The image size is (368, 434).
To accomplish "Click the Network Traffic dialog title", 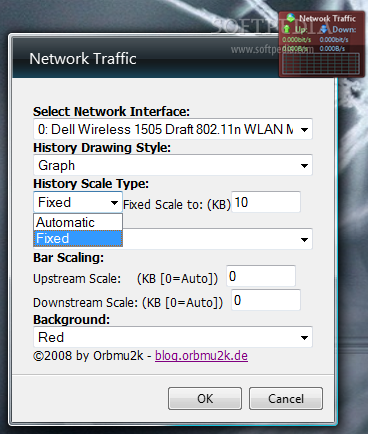I will [83, 59].
